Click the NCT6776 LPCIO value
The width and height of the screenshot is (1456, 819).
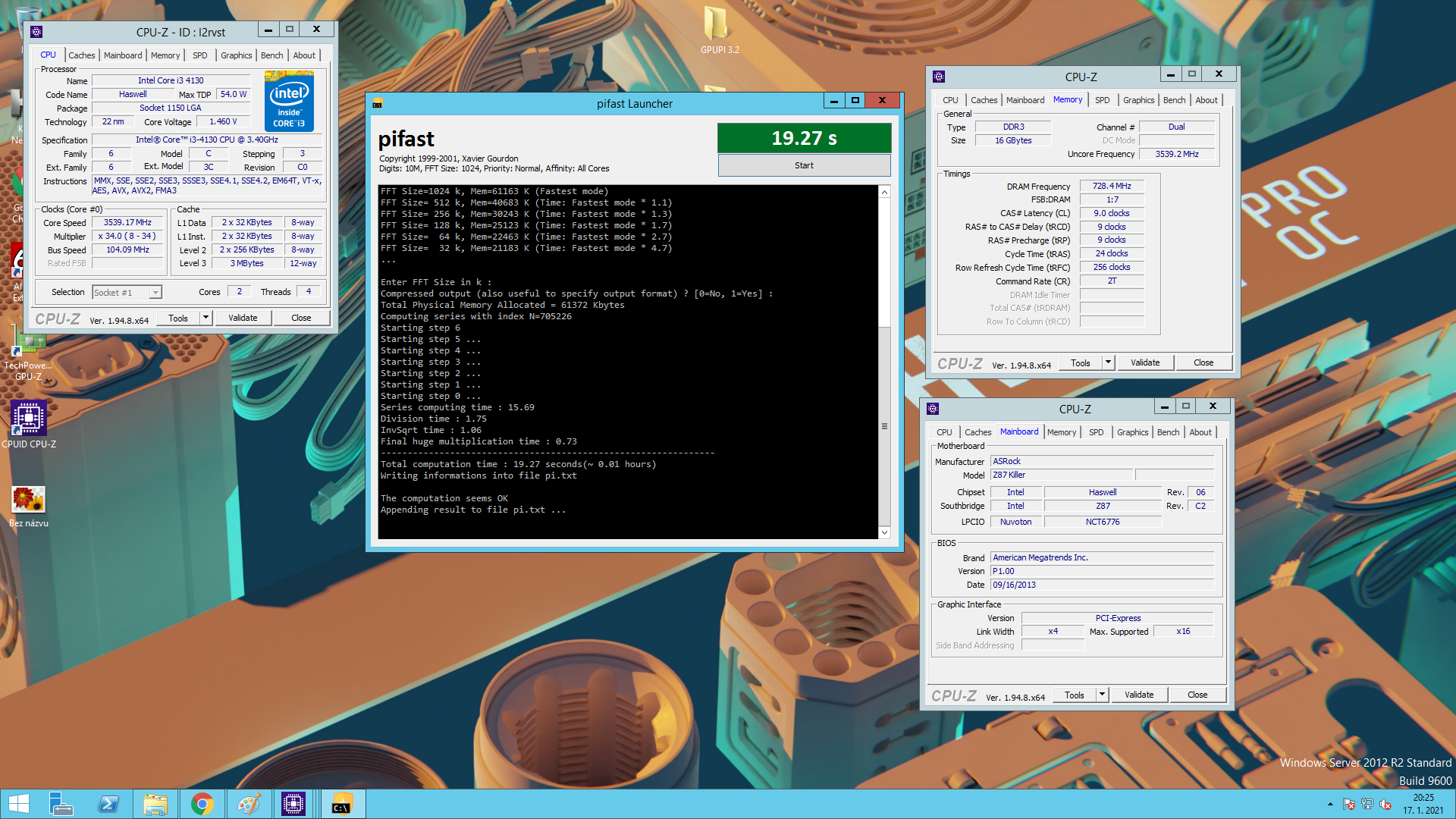coord(1103,522)
